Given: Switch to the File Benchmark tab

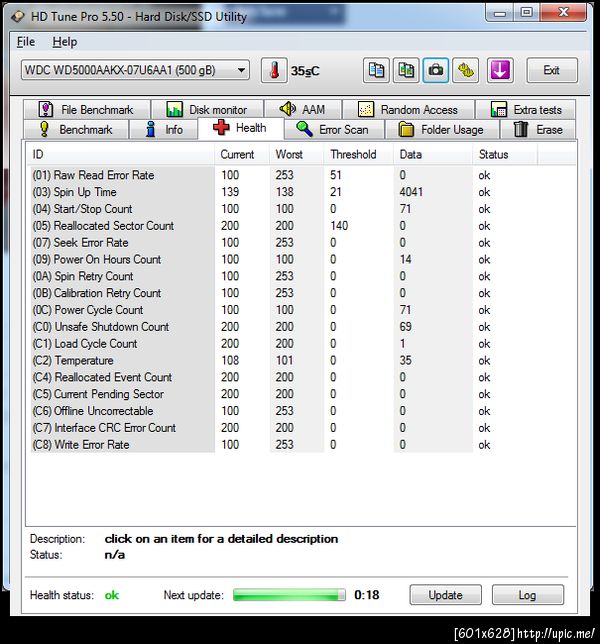Looking at the screenshot, I should click(87, 110).
